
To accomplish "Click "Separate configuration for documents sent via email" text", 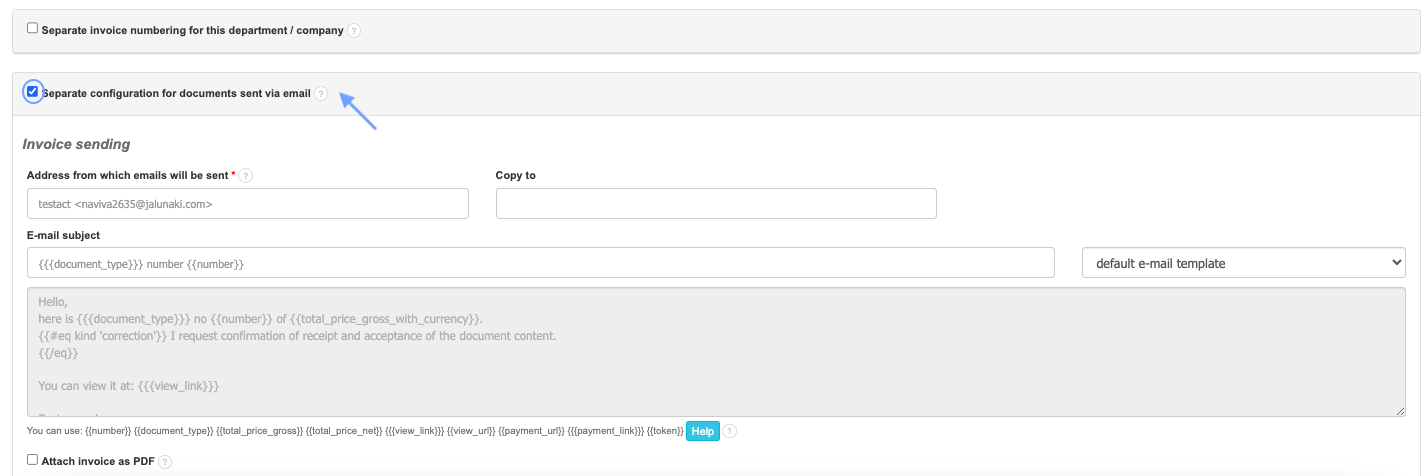I will click(176, 94).
